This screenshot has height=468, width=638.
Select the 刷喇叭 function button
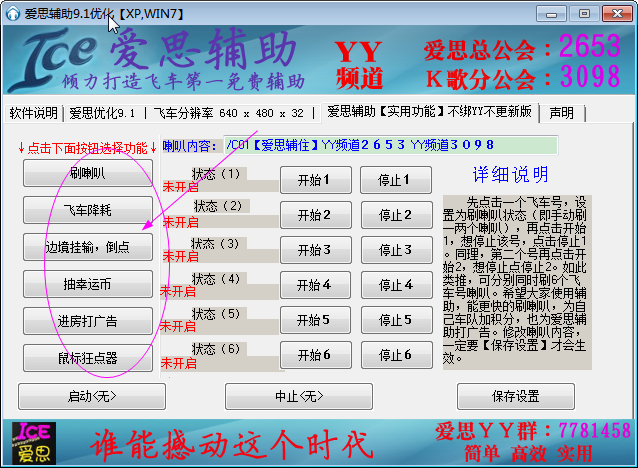pyautogui.click(x=88, y=173)
